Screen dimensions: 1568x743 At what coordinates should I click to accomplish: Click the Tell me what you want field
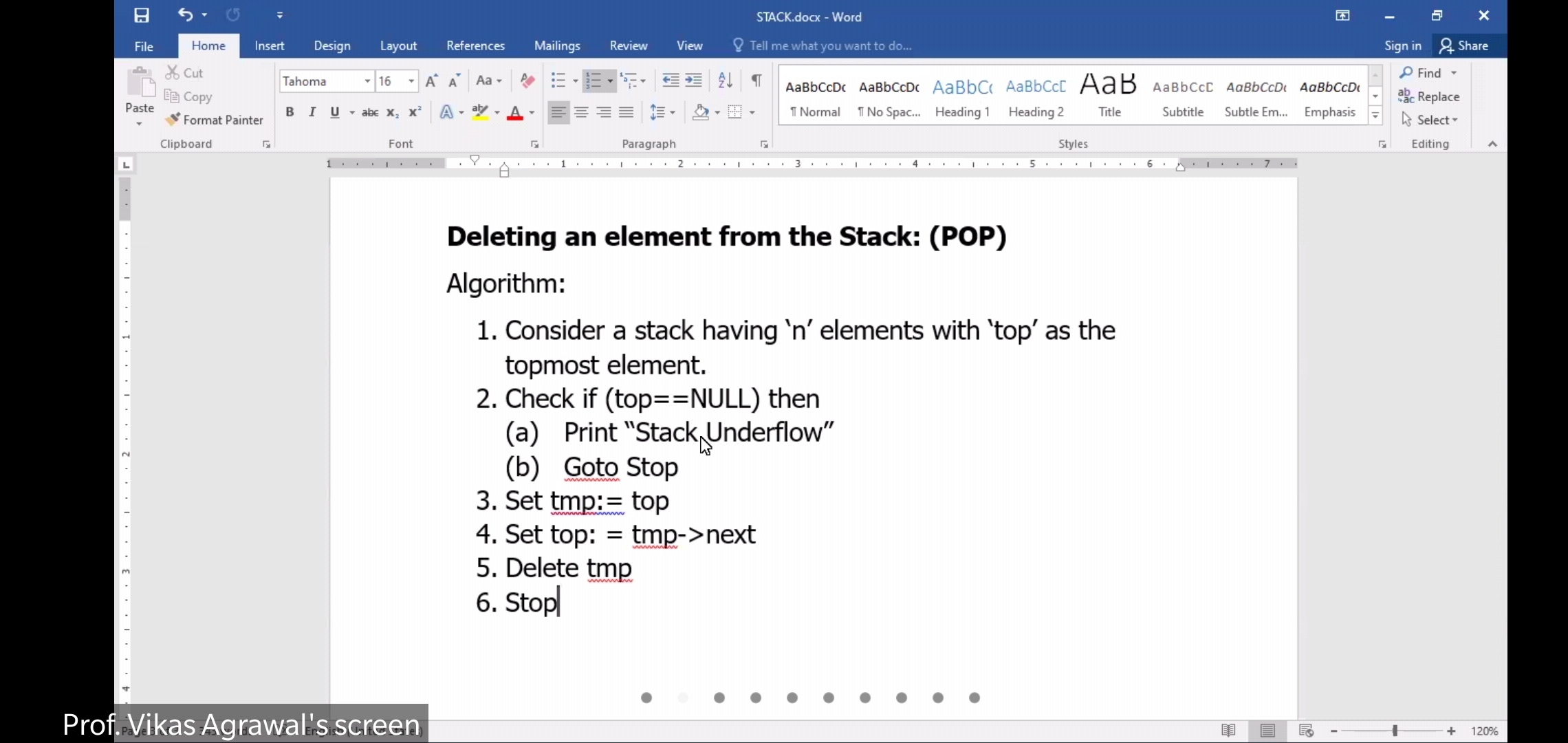pos(830,45)
